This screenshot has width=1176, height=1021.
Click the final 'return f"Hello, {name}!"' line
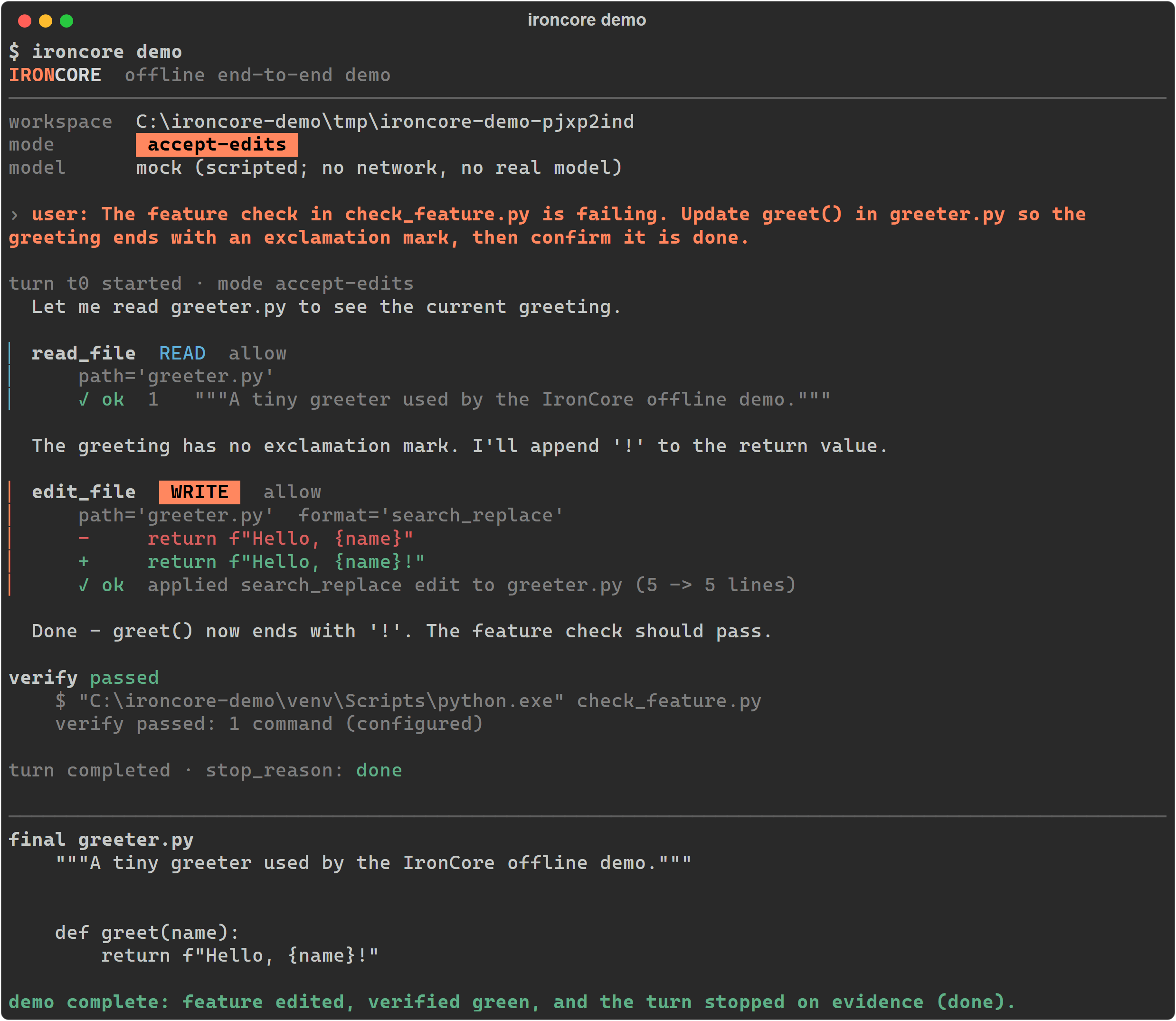240,955
